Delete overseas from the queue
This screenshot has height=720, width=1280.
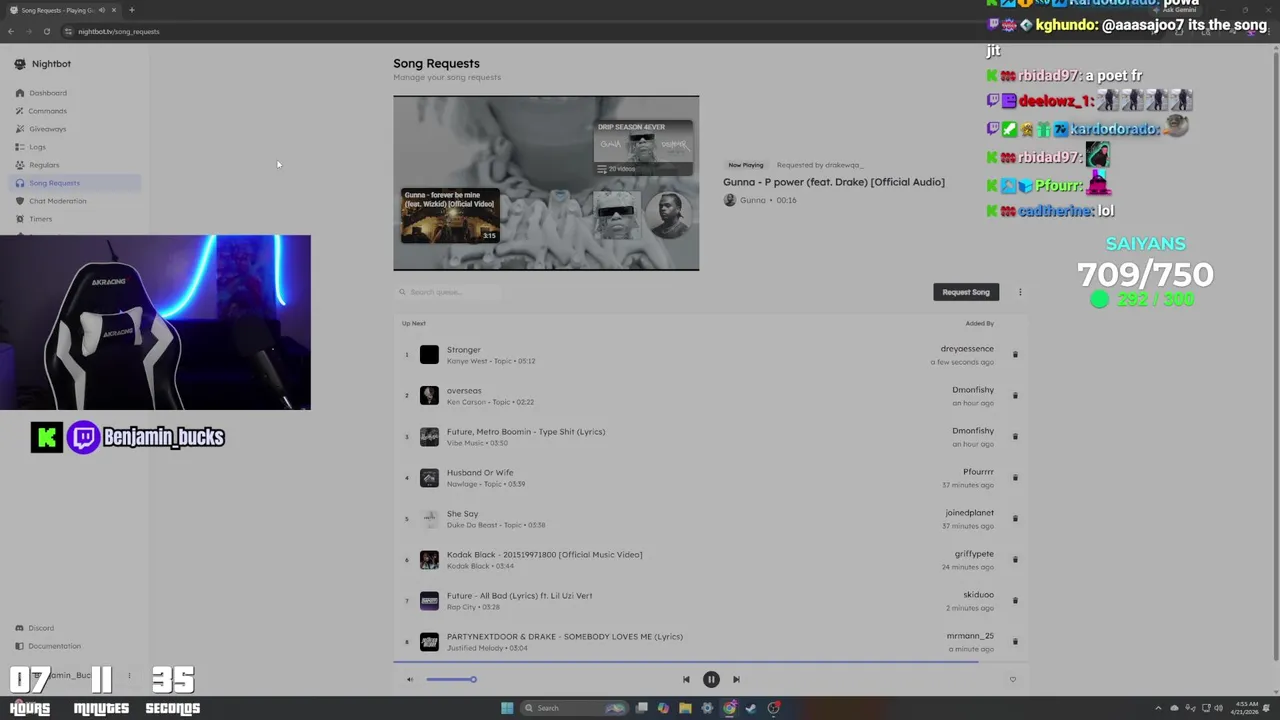1015,395
